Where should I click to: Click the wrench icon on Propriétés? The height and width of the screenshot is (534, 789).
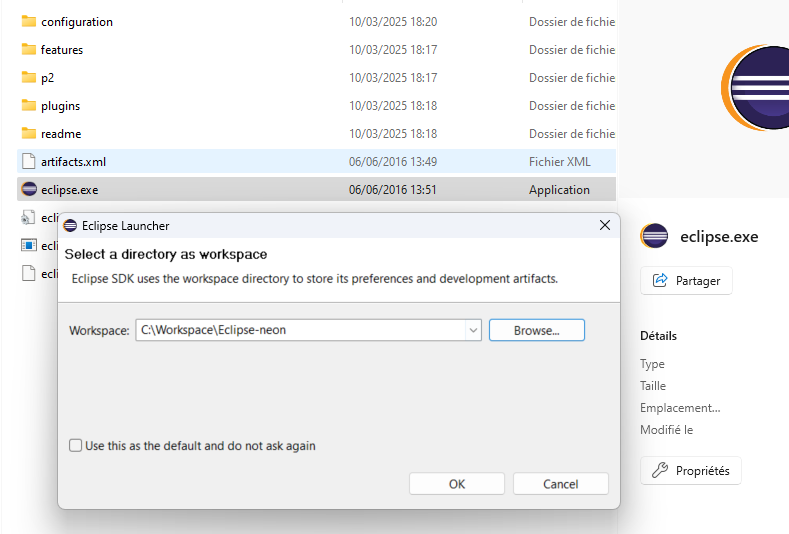click(x=660, y=470)
